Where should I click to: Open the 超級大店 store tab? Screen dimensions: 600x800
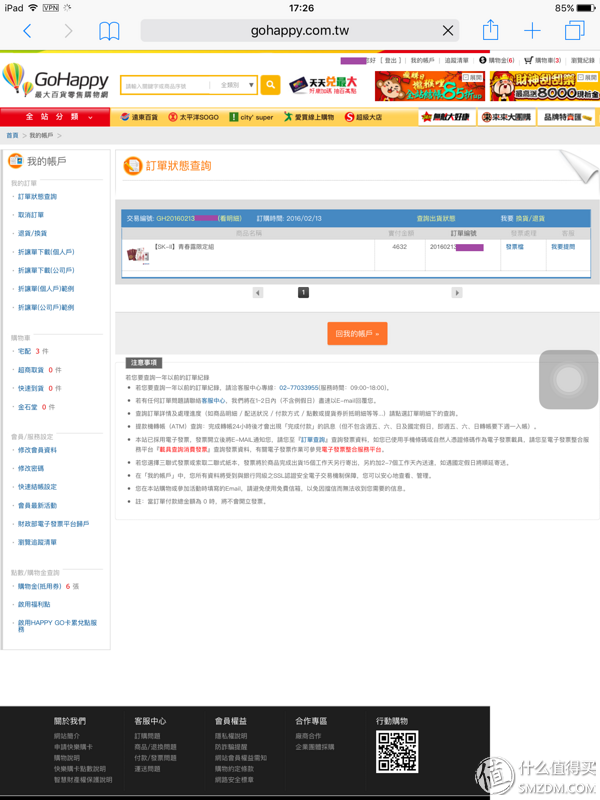tap(363, 117)
